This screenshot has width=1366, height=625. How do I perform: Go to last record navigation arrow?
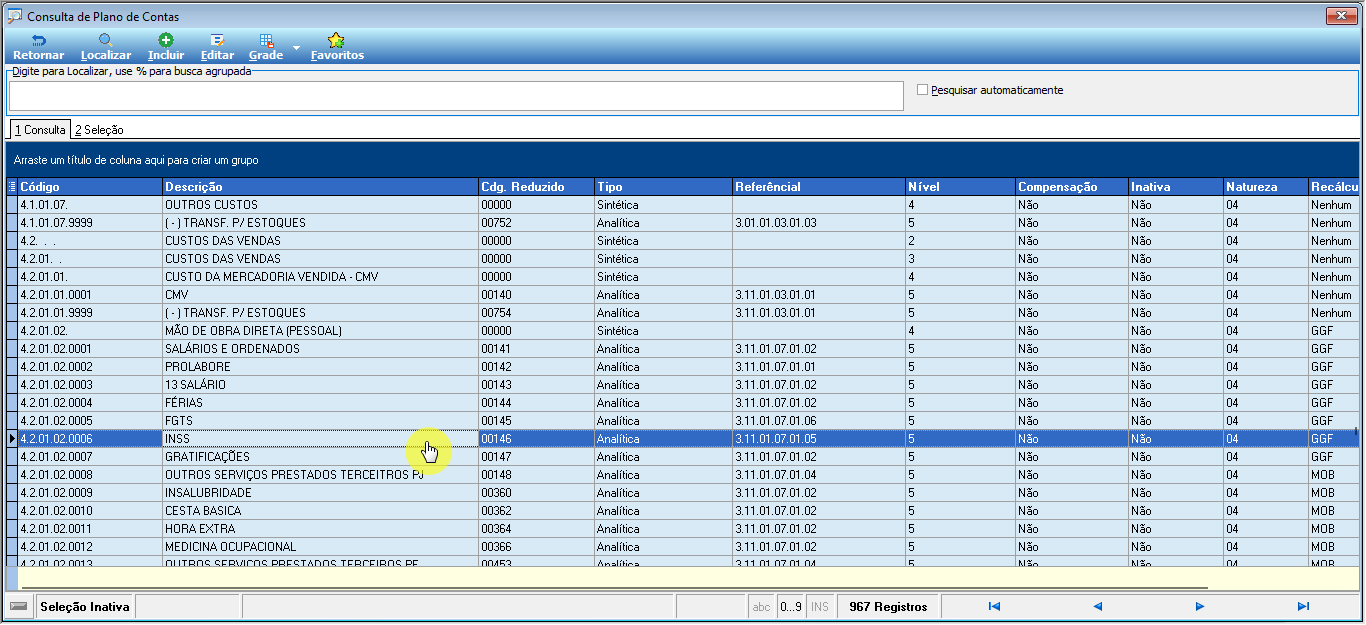[1303, 606]
